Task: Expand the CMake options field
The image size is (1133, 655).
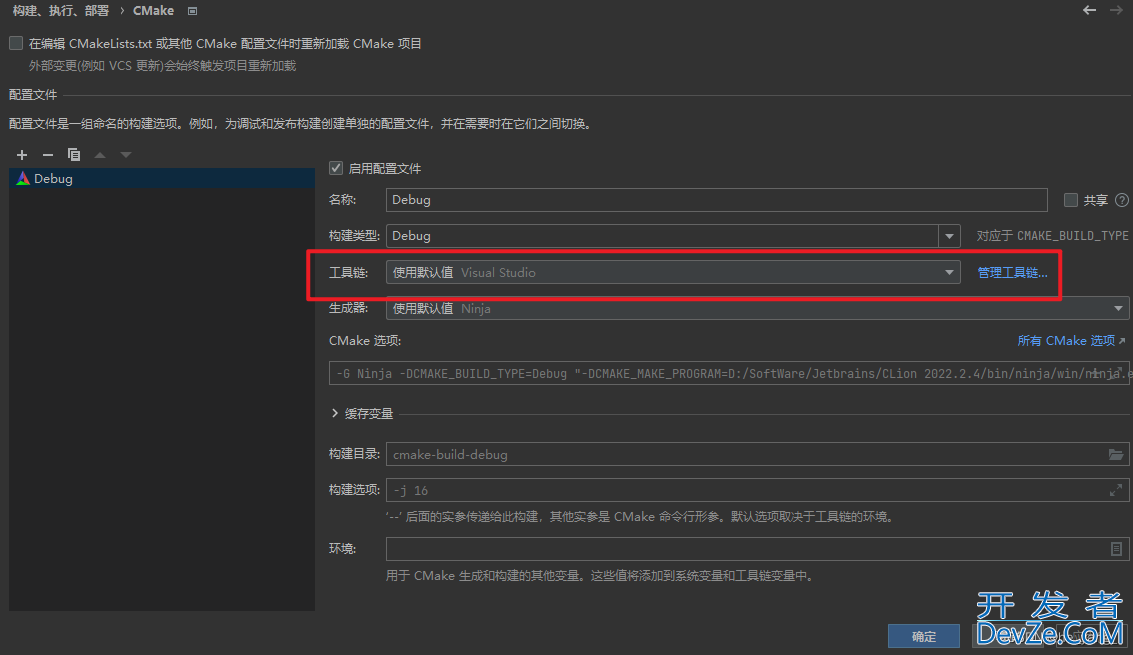Action: click(1119, 372)
